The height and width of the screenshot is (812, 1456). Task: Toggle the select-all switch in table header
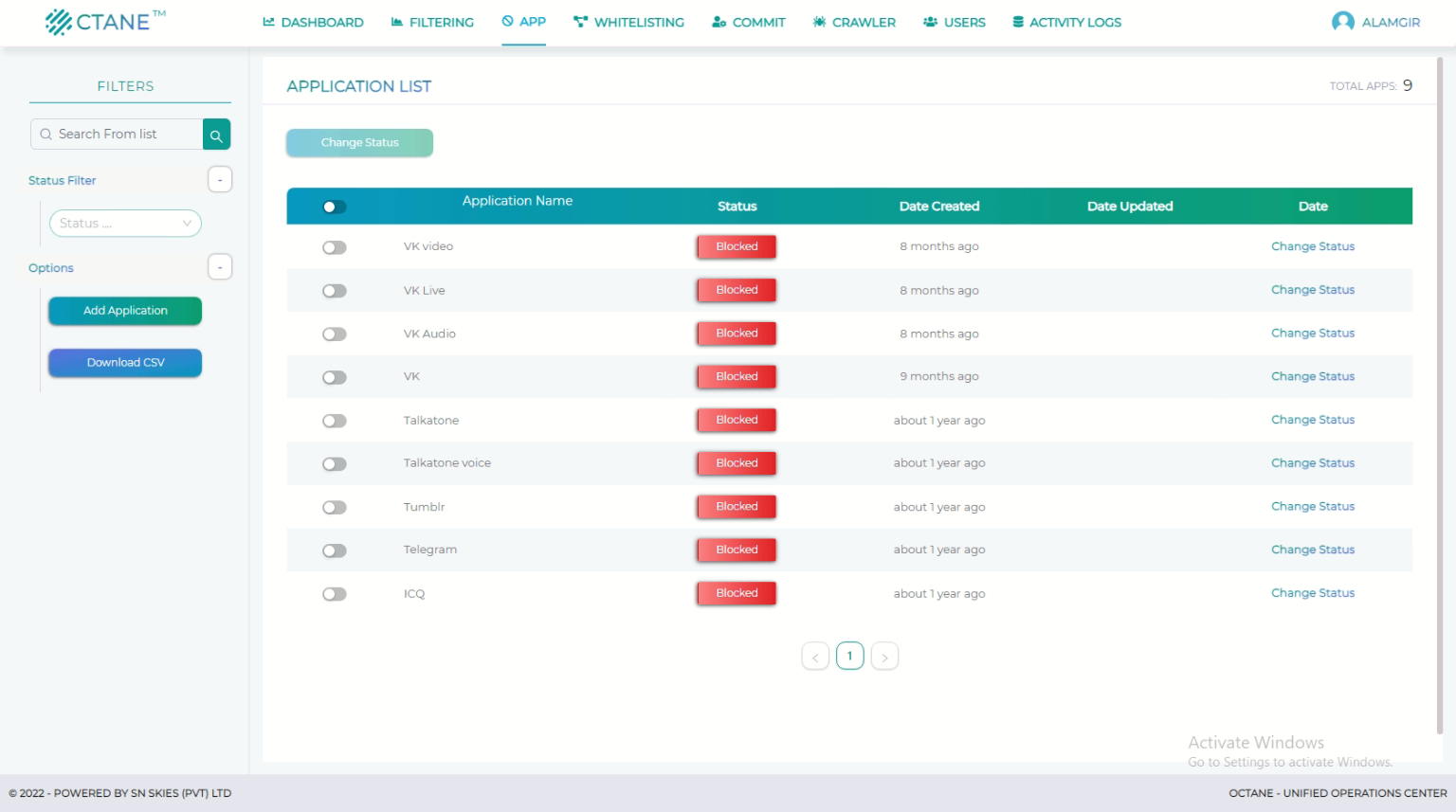click(334, 207)
